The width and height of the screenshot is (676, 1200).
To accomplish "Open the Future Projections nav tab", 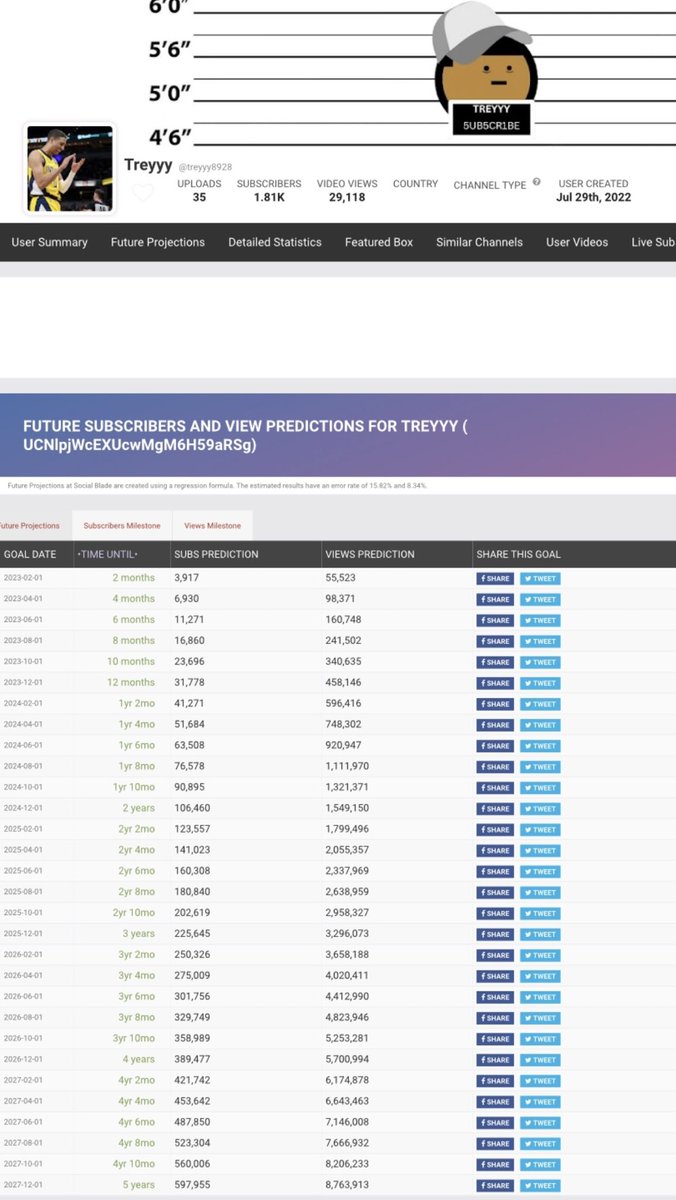I will coord(158,242).
